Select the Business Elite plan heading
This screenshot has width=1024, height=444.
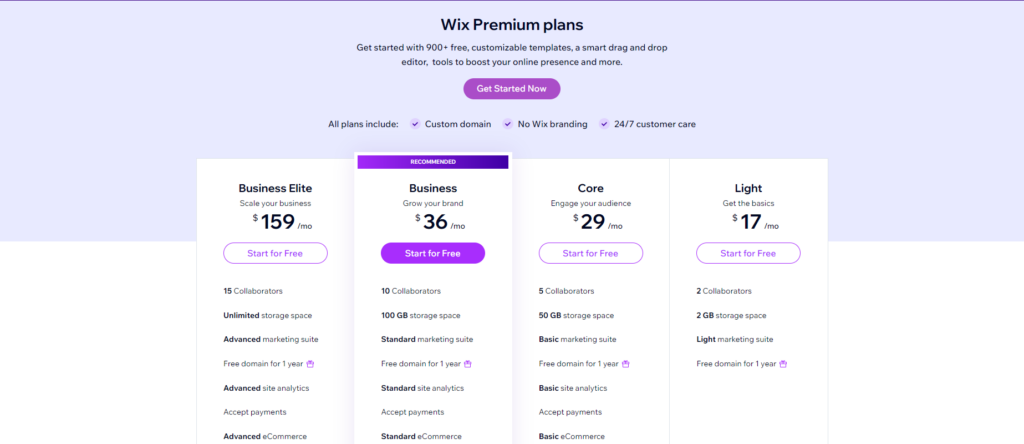[x=275, y=189]
